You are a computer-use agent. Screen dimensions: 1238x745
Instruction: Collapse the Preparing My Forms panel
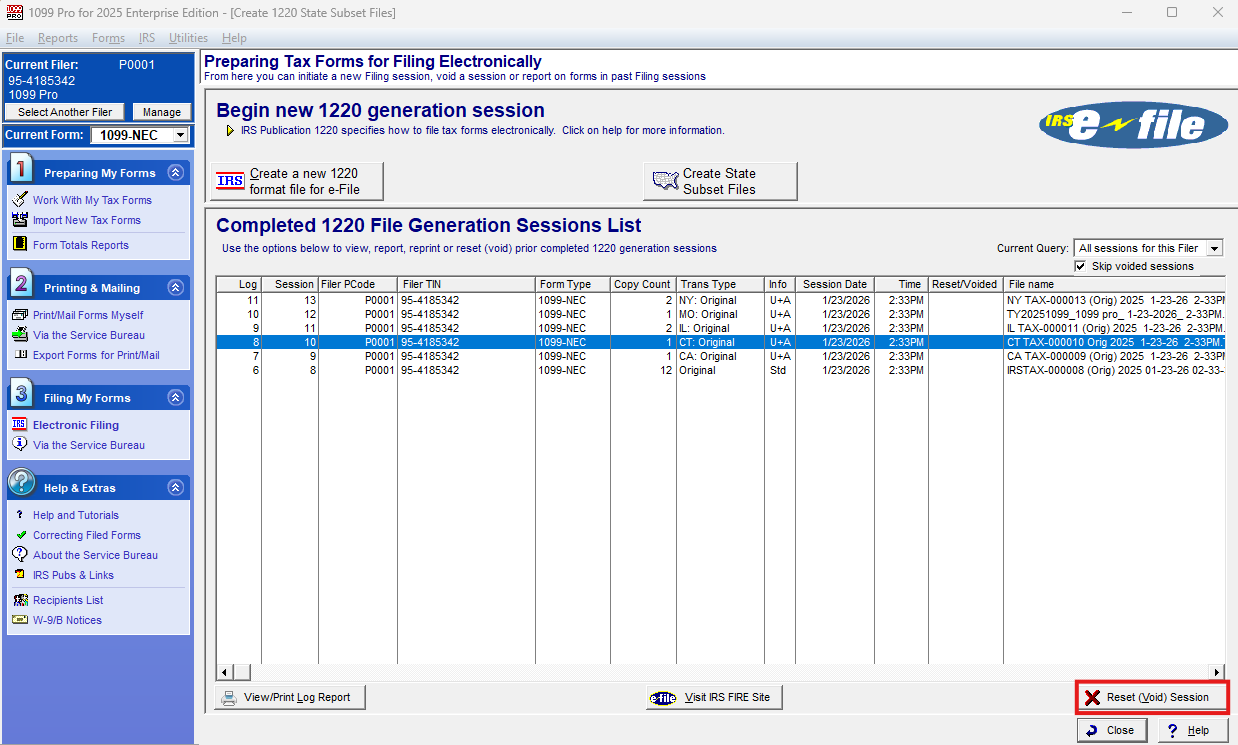[x=176, y=173]
